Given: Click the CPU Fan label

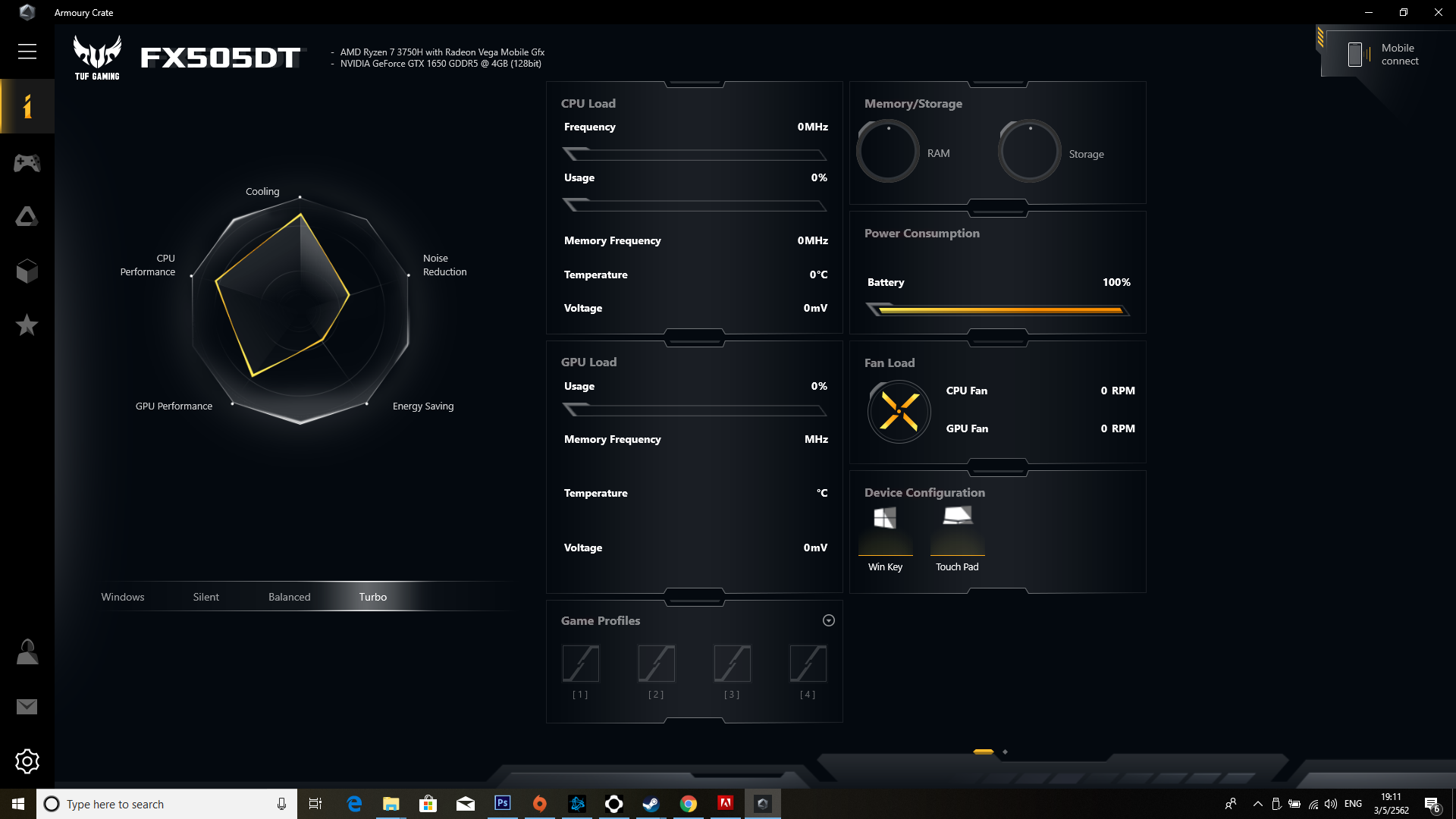Looking at the screenshot, I should (967, 391).
